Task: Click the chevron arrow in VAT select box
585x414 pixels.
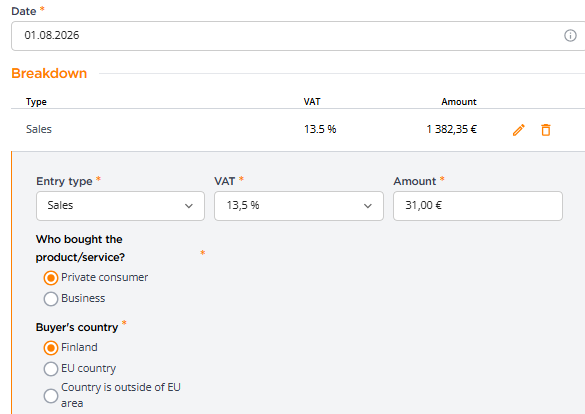Action: [x=368, y=206]
